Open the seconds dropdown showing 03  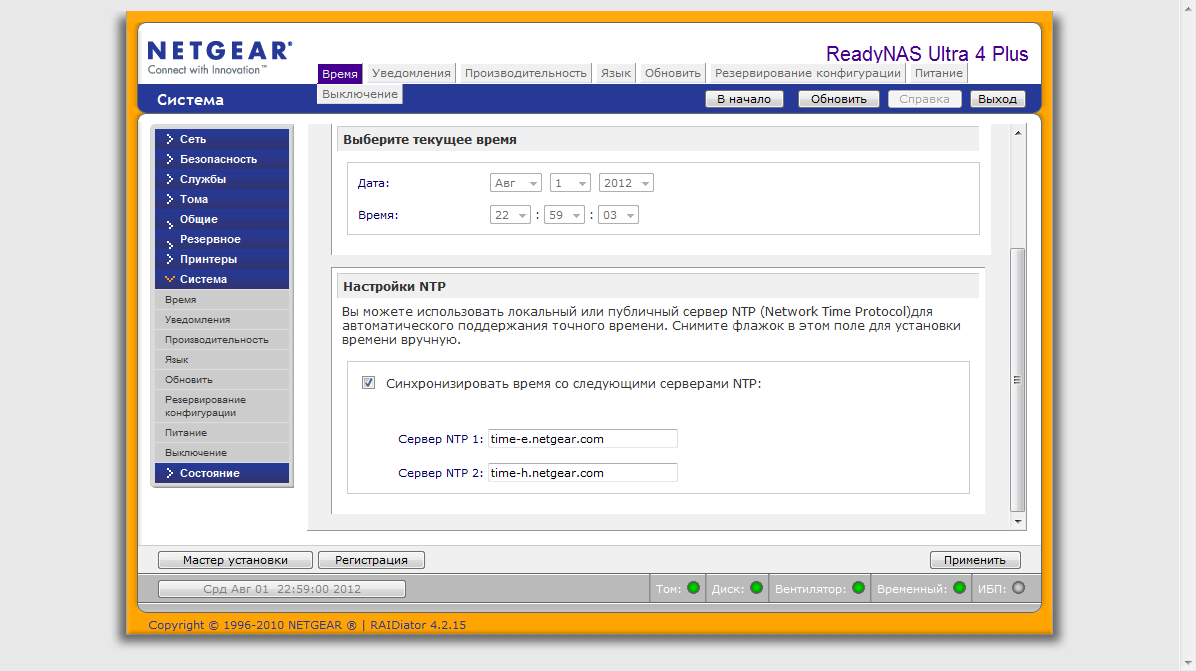click(x=619, y=215)
